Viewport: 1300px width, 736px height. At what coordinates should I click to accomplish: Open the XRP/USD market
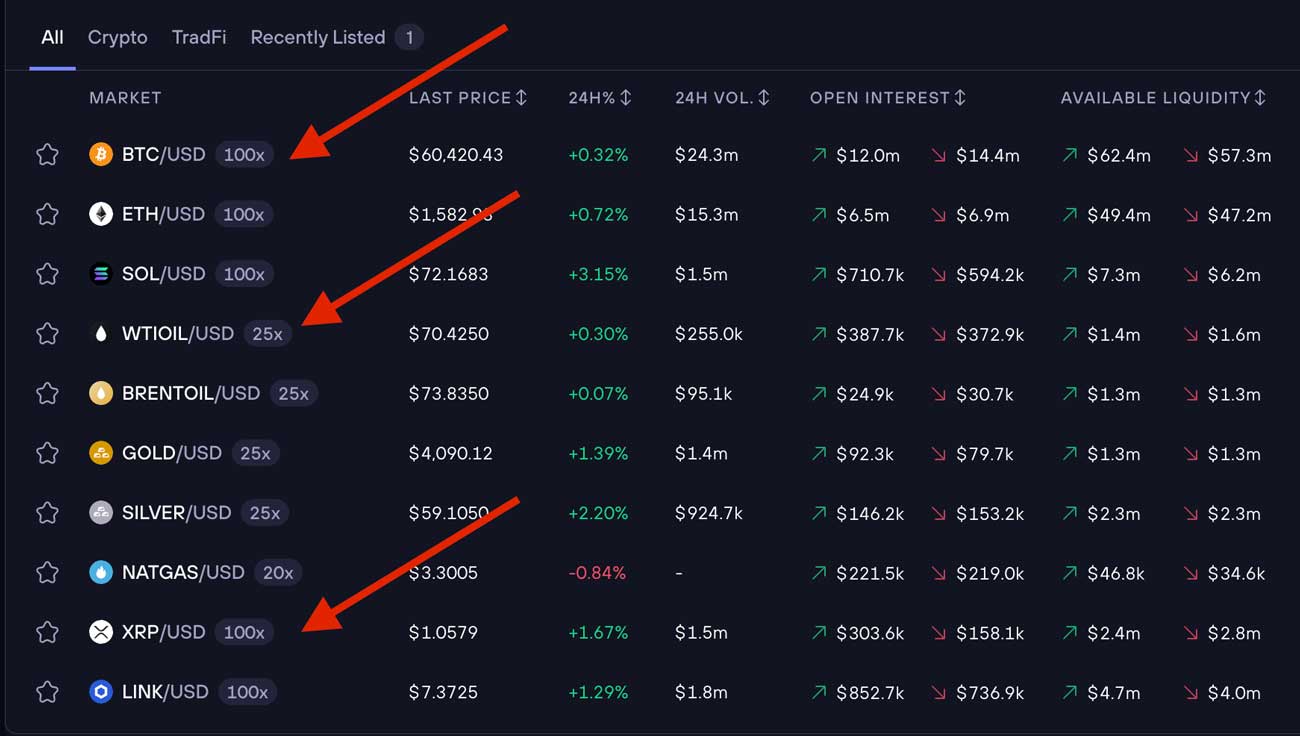163,632
